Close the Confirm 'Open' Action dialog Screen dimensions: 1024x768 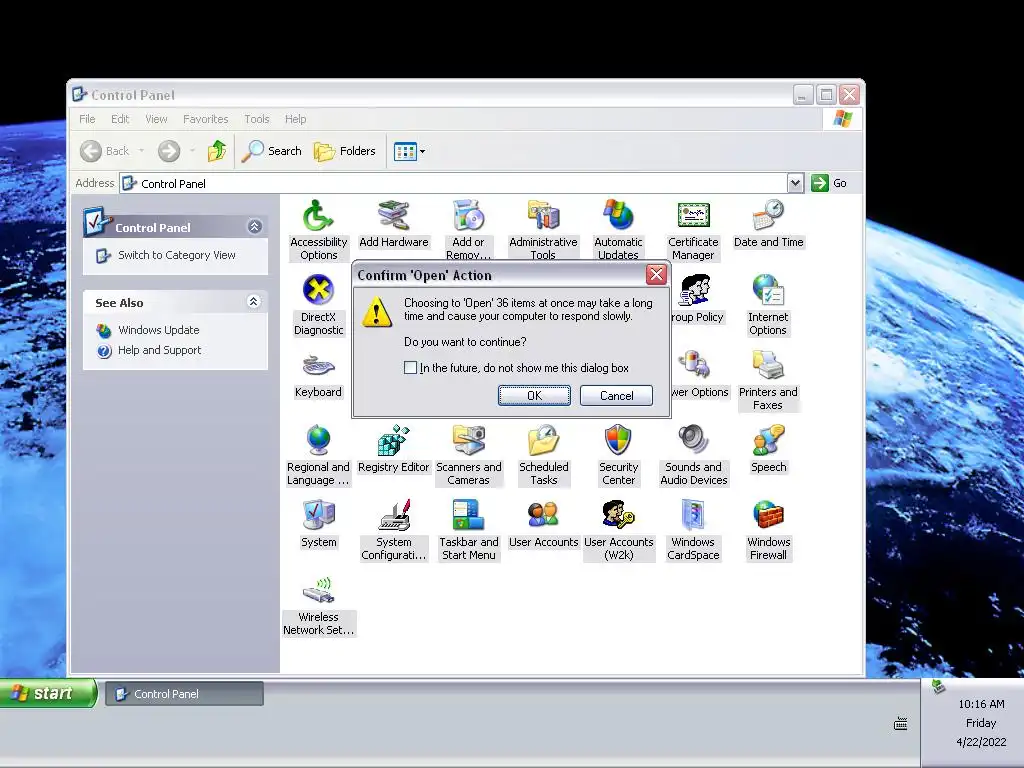pyautogui.click(x=656, y=274)
